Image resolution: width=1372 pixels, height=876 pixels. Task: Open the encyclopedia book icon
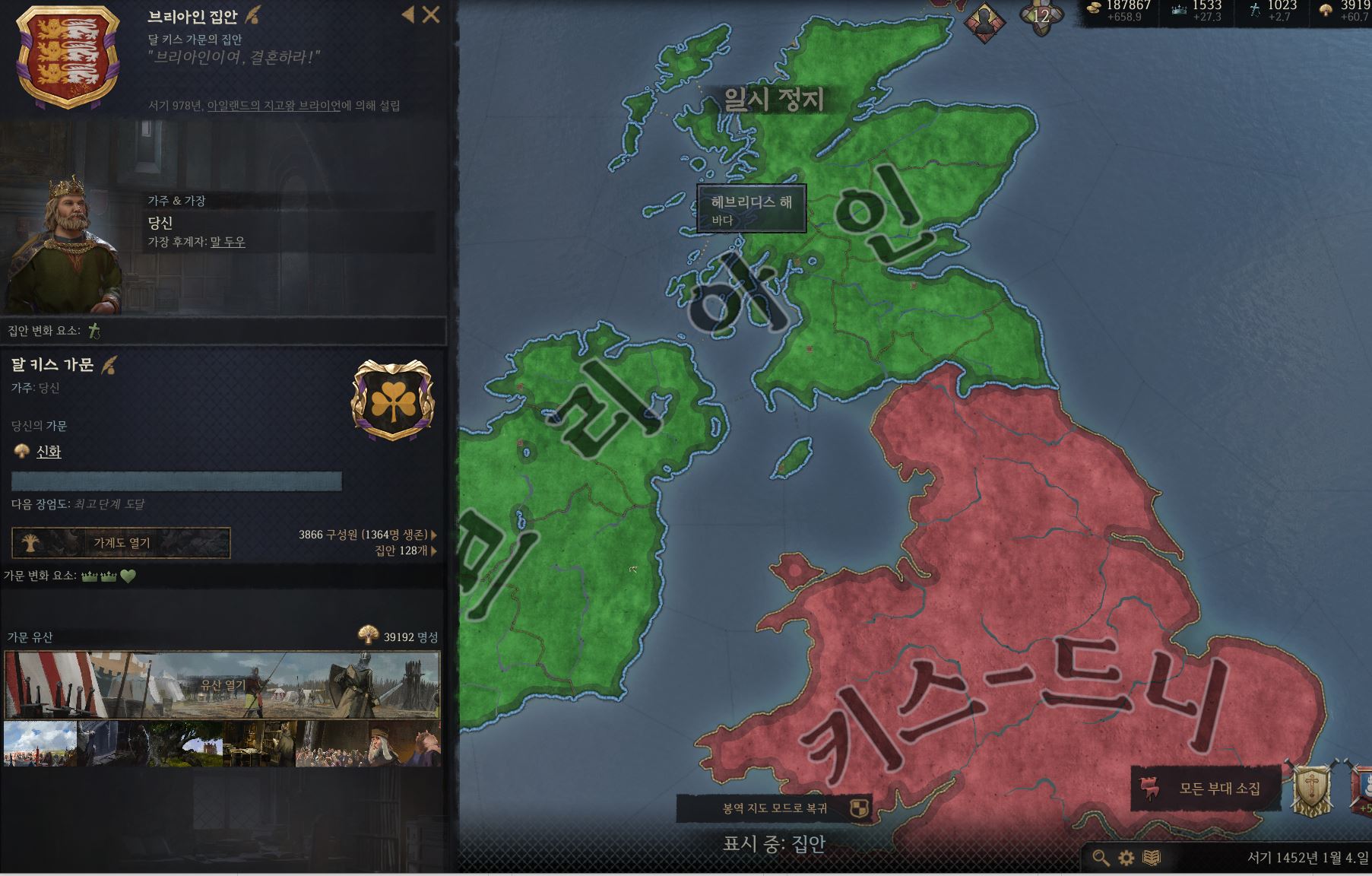1152,858
